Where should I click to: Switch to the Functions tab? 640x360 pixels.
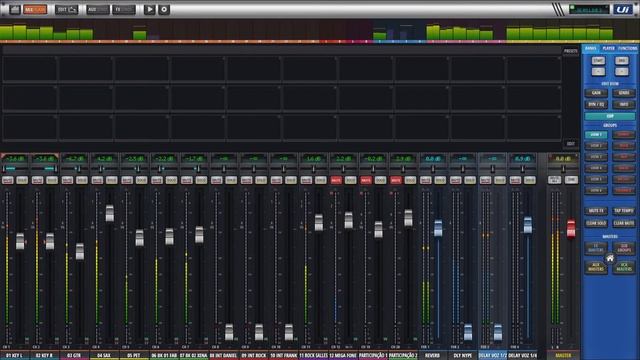pos(627,48)
